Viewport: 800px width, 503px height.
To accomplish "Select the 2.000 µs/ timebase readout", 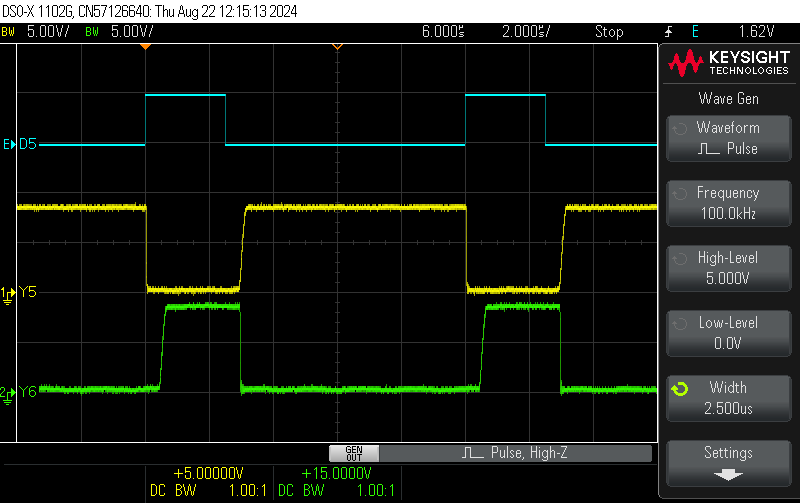I will pyautogui.click(x=526, y=32).
